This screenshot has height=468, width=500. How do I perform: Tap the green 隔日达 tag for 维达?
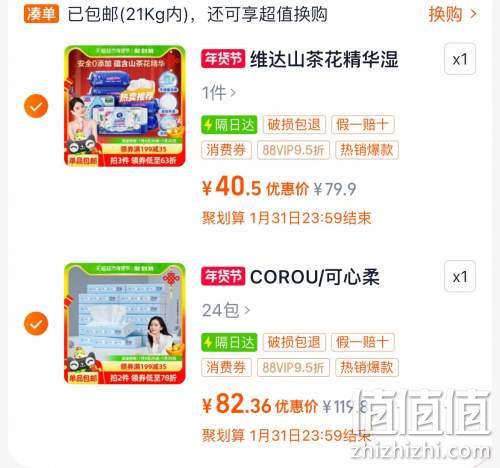pyautogui.click(x=229, y=125)
